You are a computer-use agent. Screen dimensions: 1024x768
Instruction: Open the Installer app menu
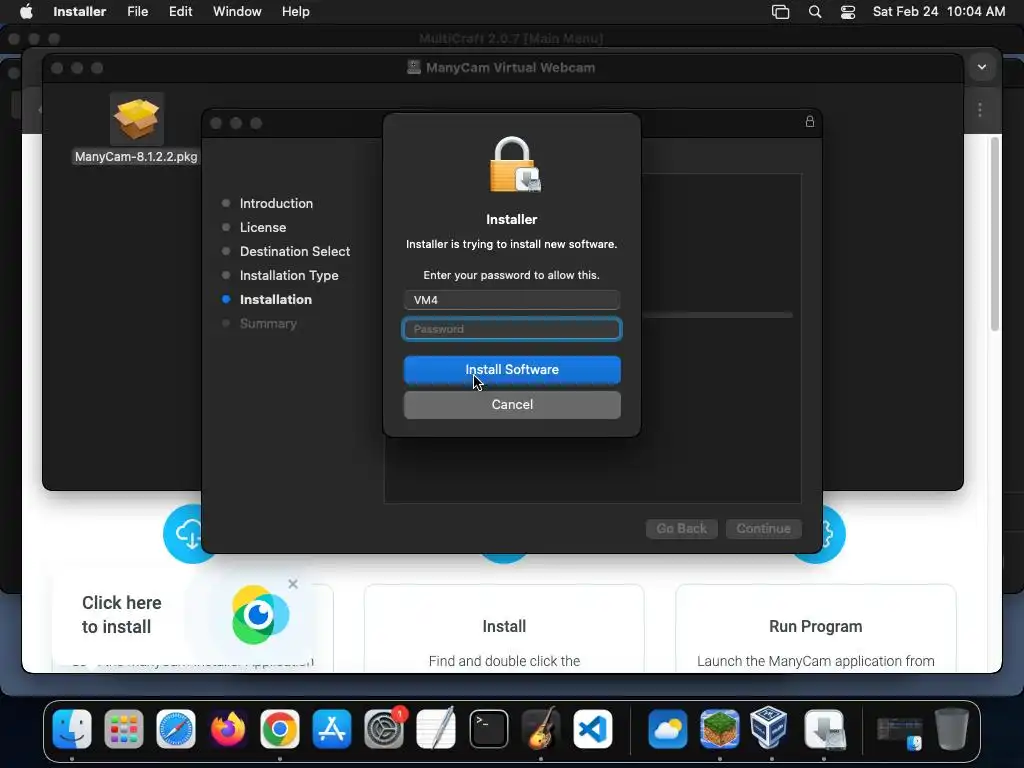[x=80, y=11]
